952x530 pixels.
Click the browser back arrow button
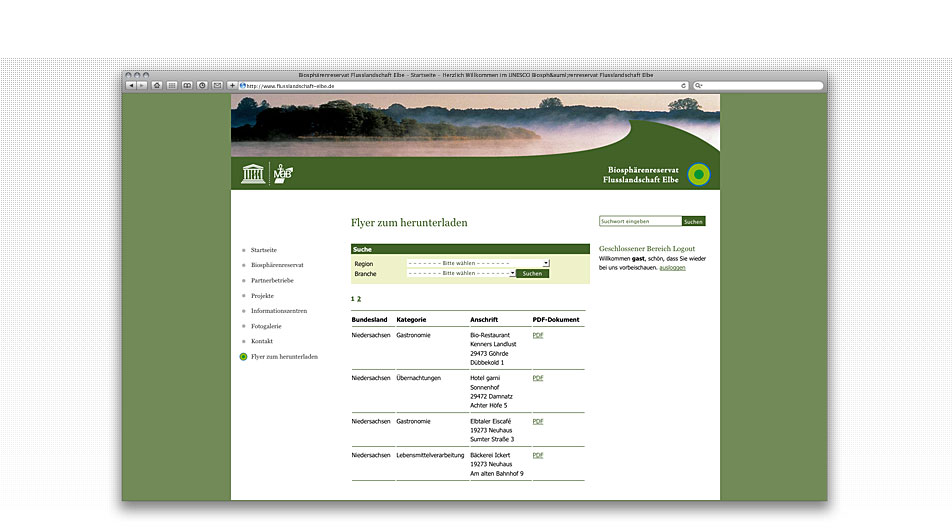[x=131, y=86]
